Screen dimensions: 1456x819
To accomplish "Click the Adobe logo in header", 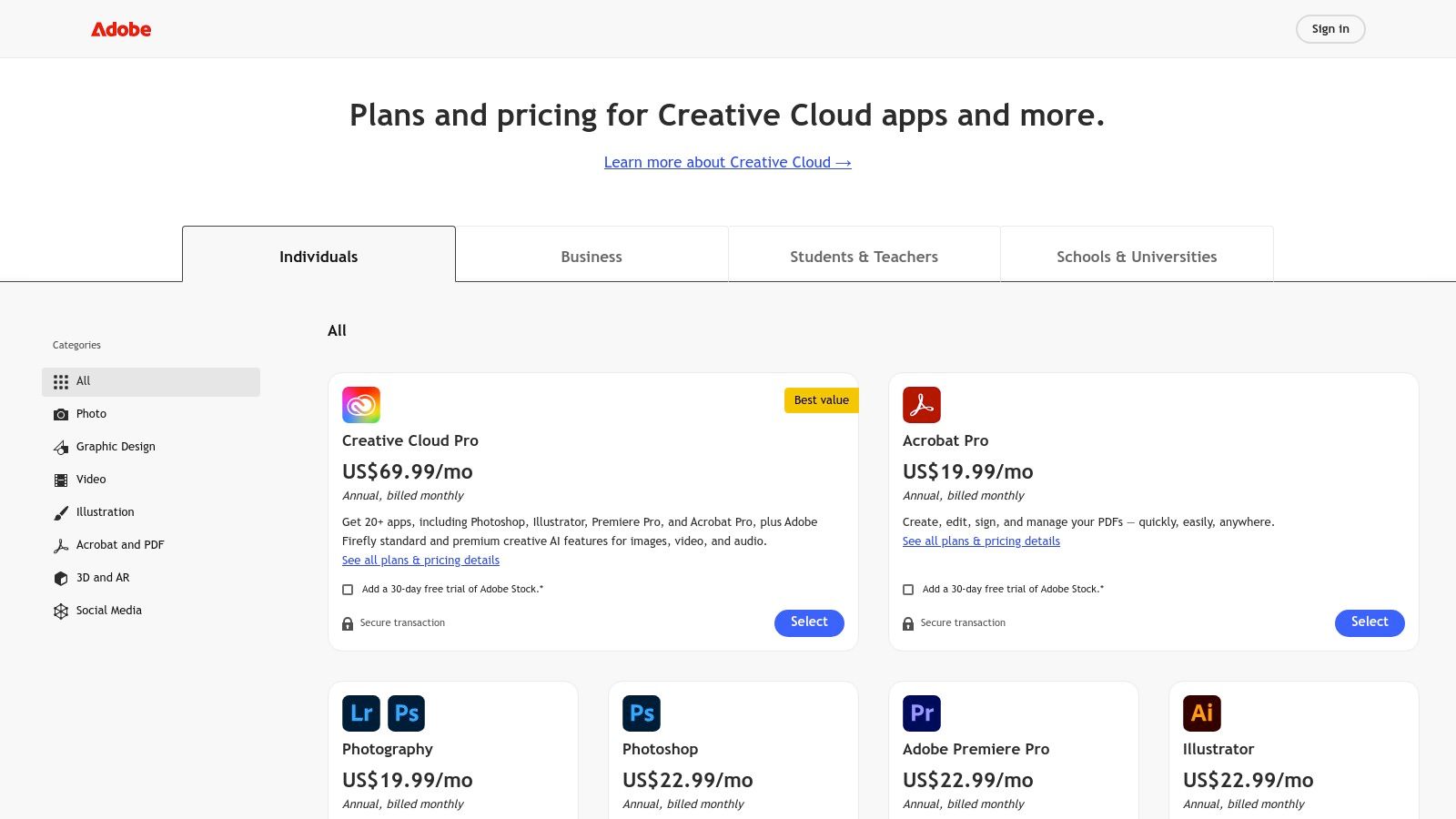I will (121, 29).
